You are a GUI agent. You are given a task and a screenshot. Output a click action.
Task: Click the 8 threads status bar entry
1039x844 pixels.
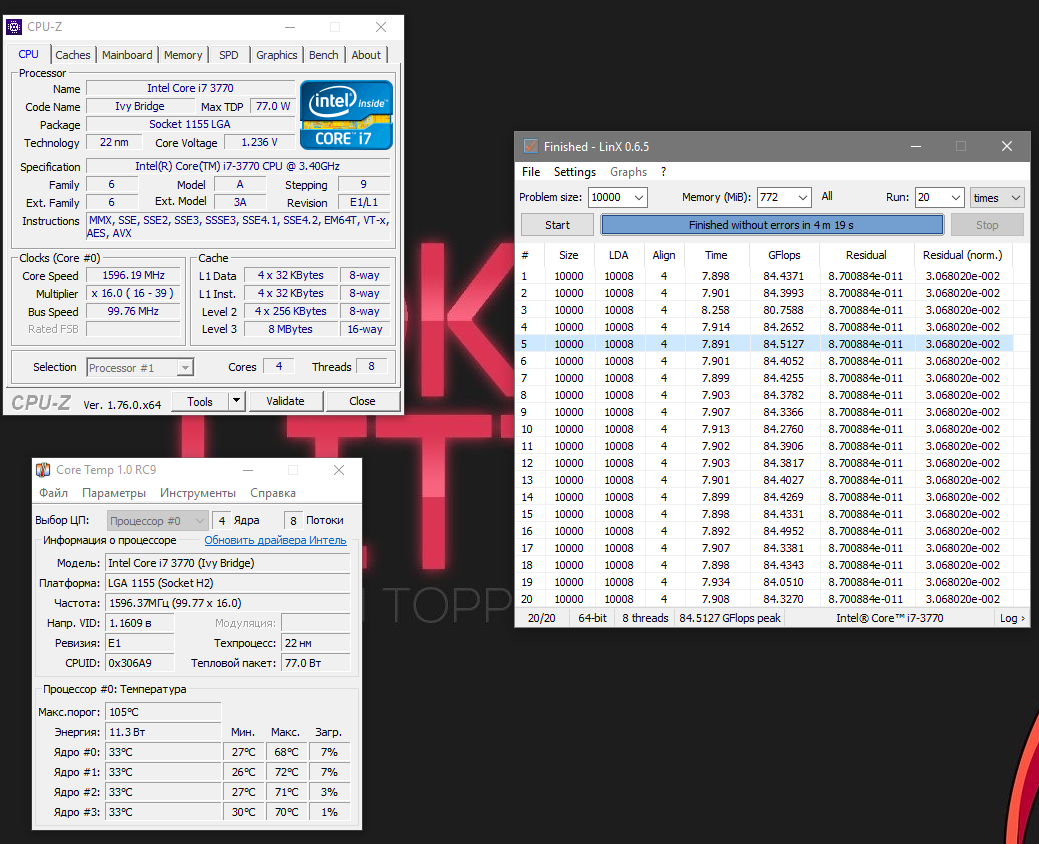click(645, 618)
